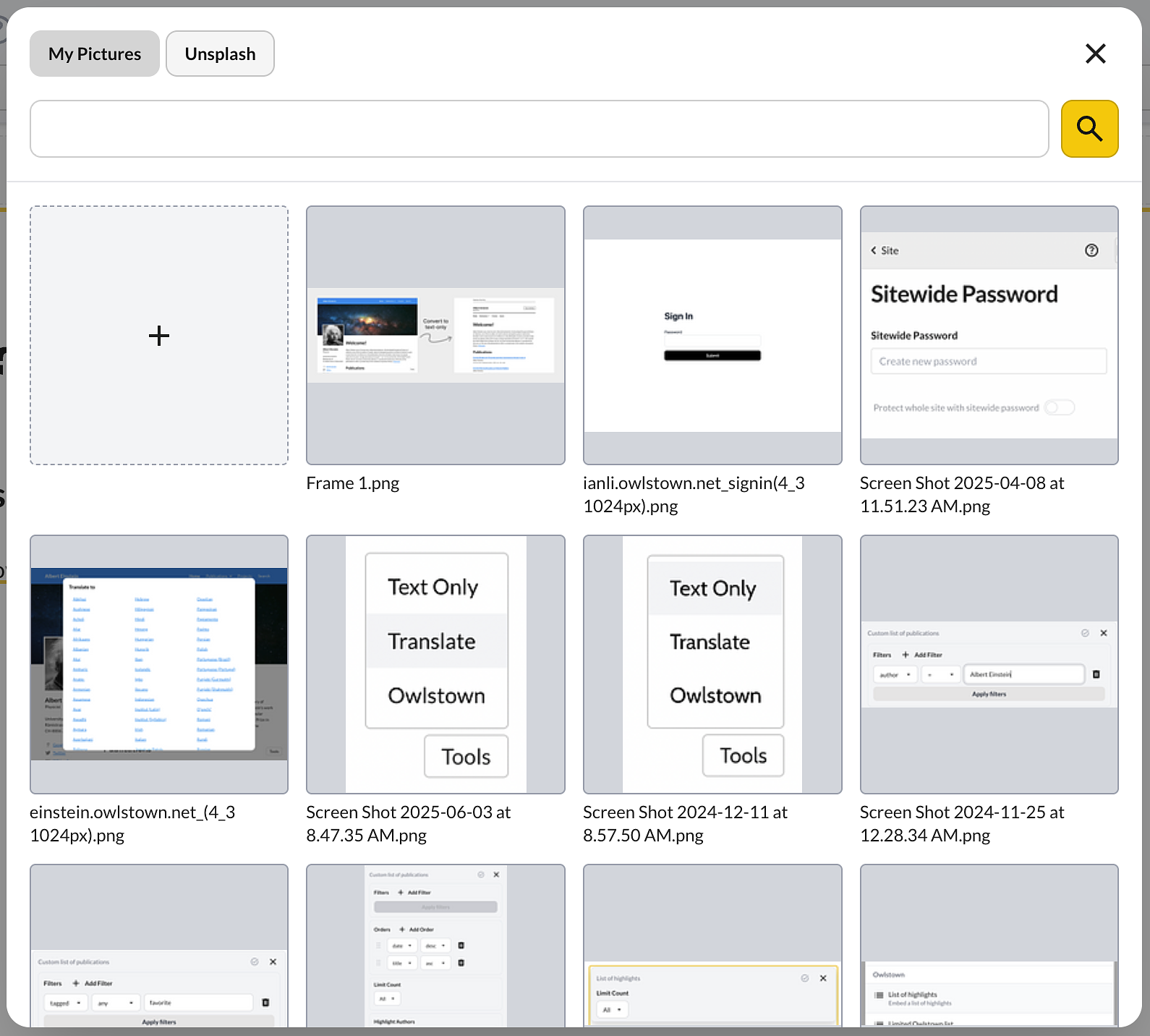Viewport: 1150px width, 1036px height.
Task: Pick the Sitewide Password screenshot thumbnail
Action: pyautogui.click(x=989, y=336)
